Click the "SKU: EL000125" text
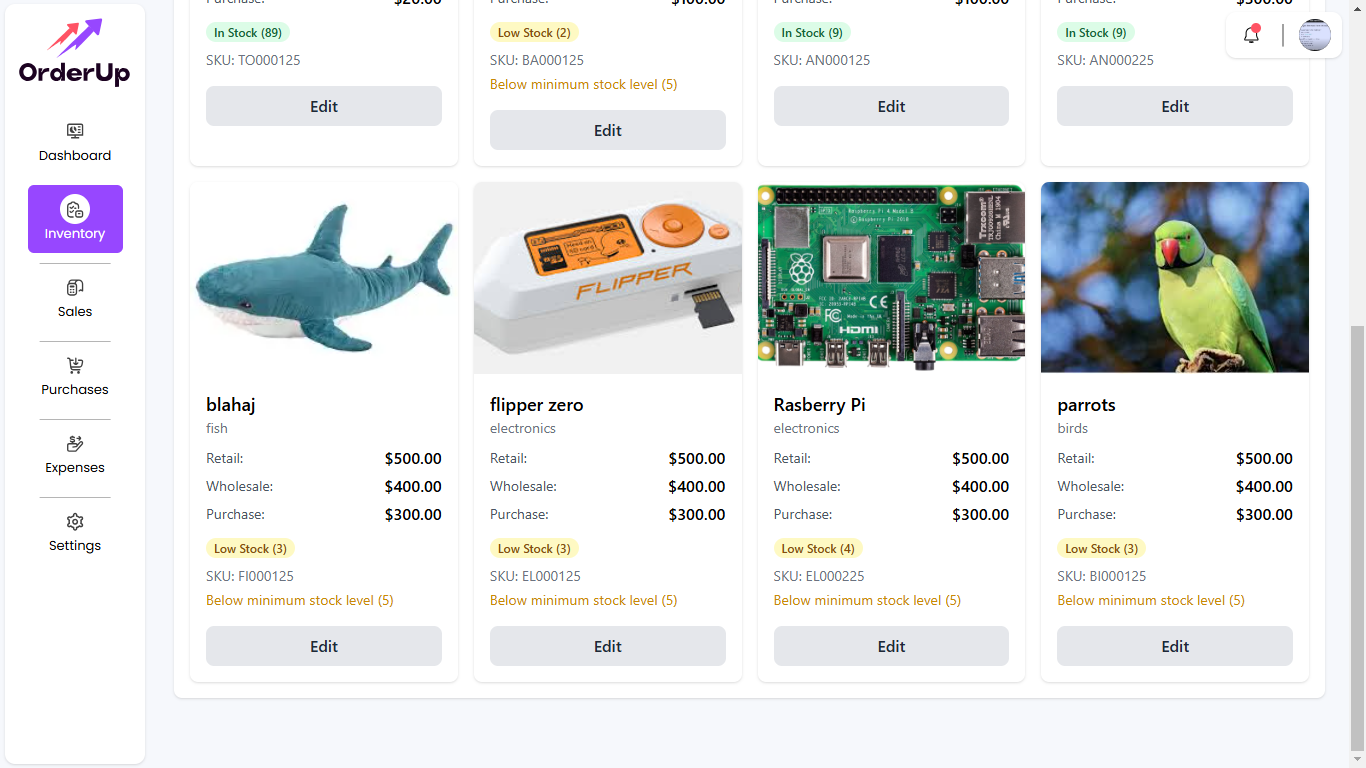 point(535,576)
